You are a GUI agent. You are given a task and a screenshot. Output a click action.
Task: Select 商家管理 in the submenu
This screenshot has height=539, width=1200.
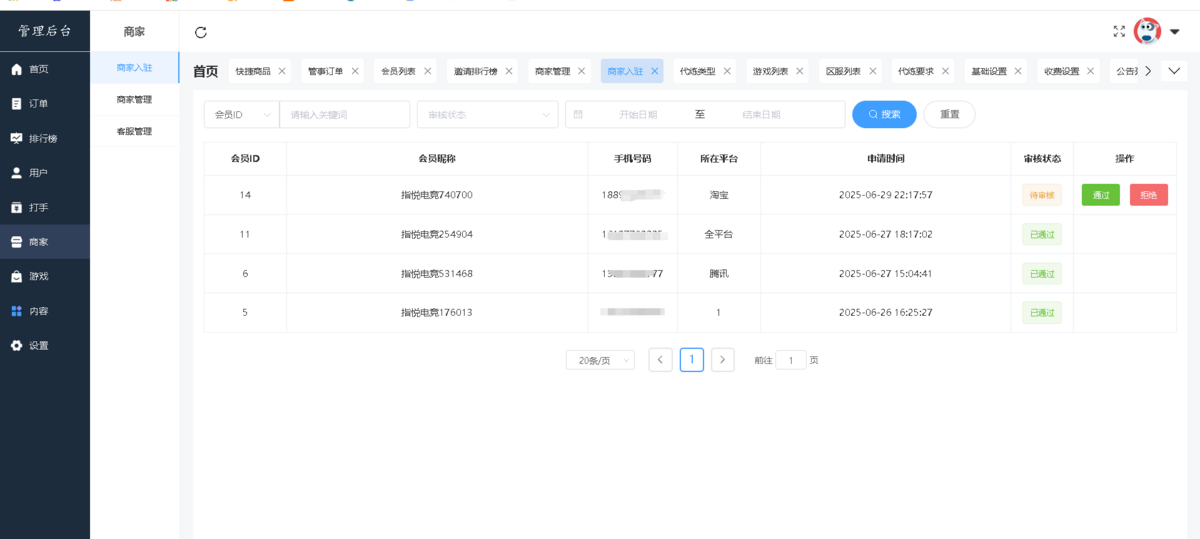pos(135,100)
